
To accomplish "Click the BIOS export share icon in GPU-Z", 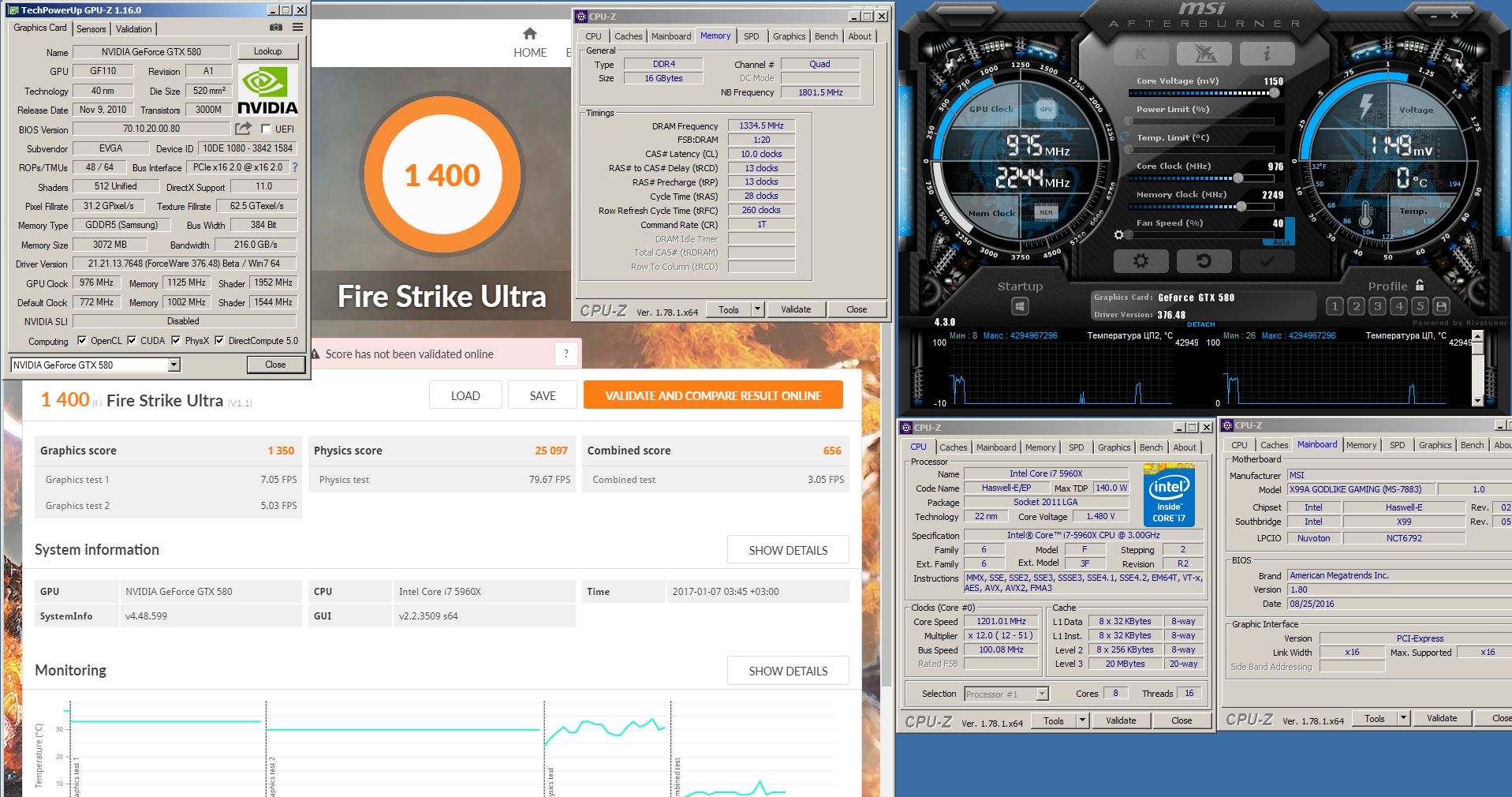I will point(243,129).
